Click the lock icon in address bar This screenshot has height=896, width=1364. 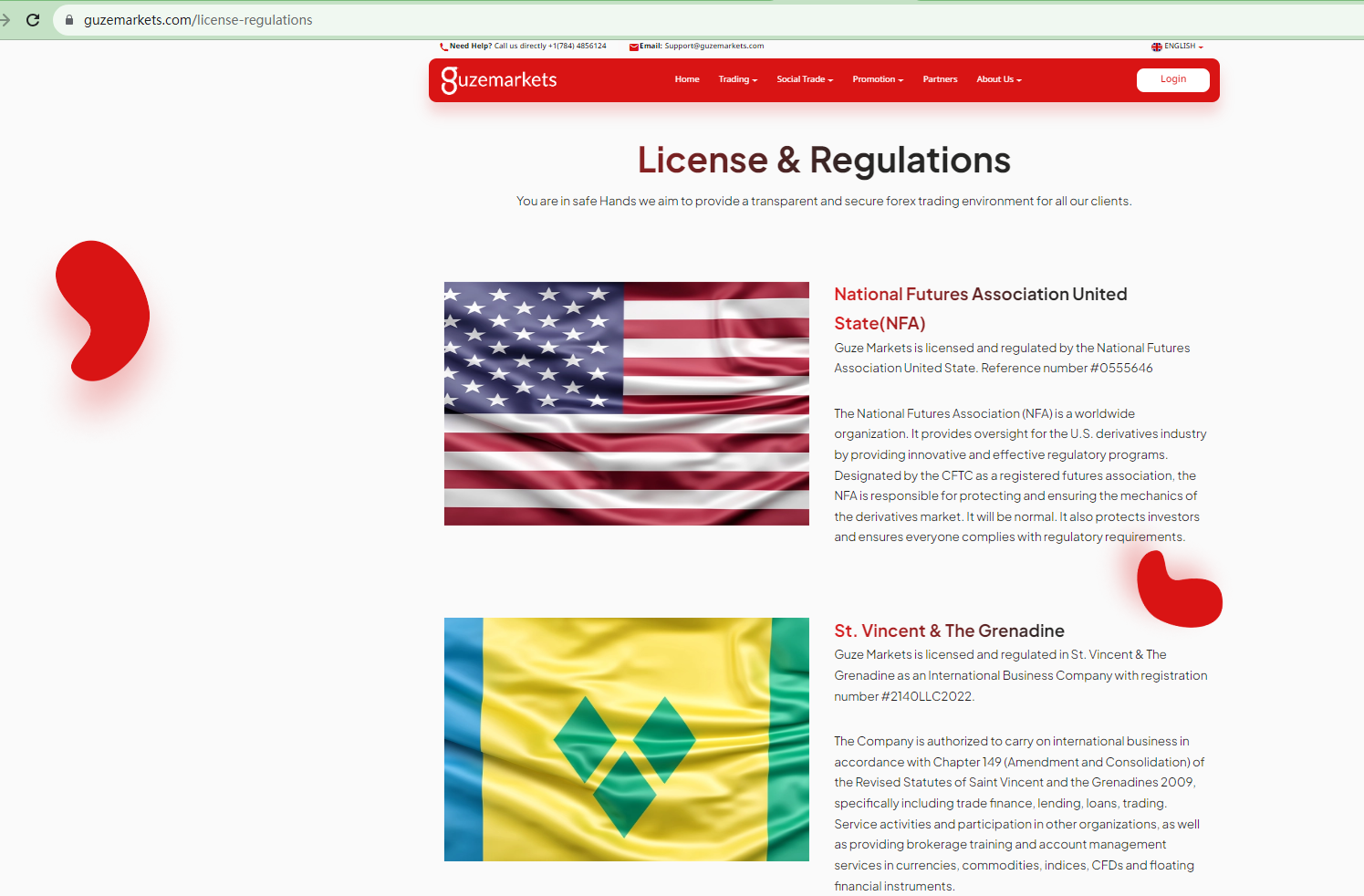[x=68, y=20]
